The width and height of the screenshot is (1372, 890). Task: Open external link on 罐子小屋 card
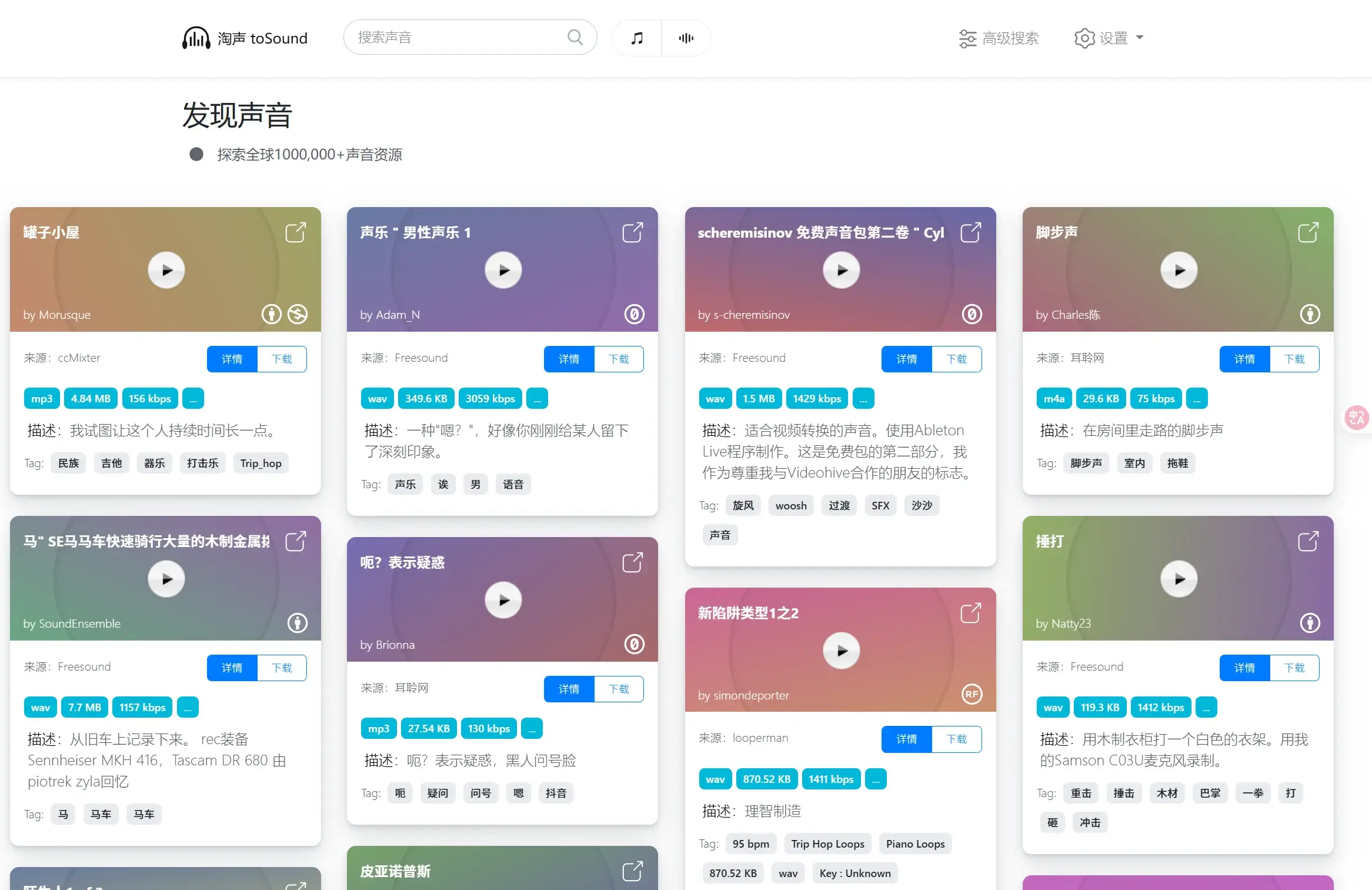point(295,232)
